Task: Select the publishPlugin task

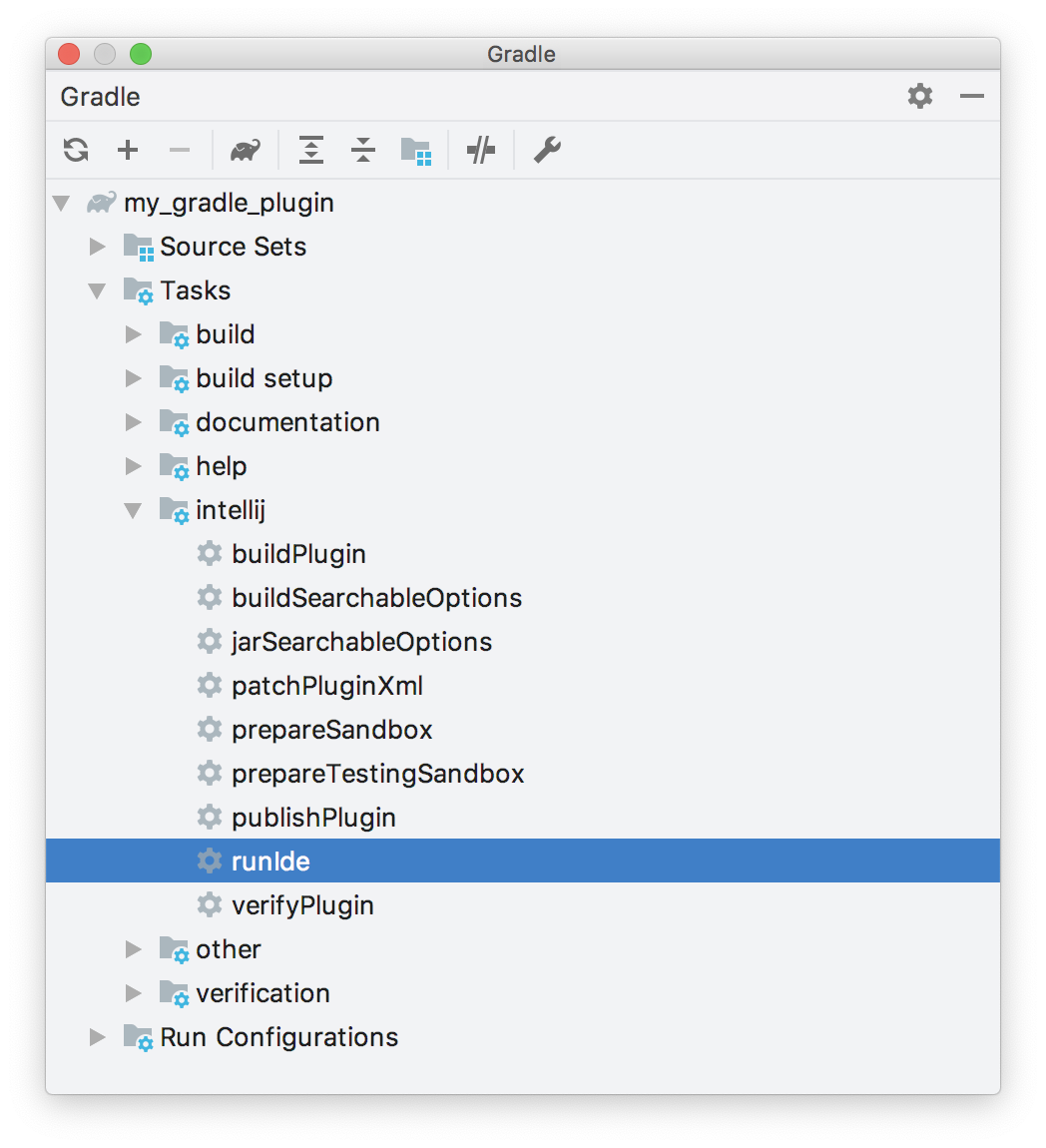Action: (313, 817)
